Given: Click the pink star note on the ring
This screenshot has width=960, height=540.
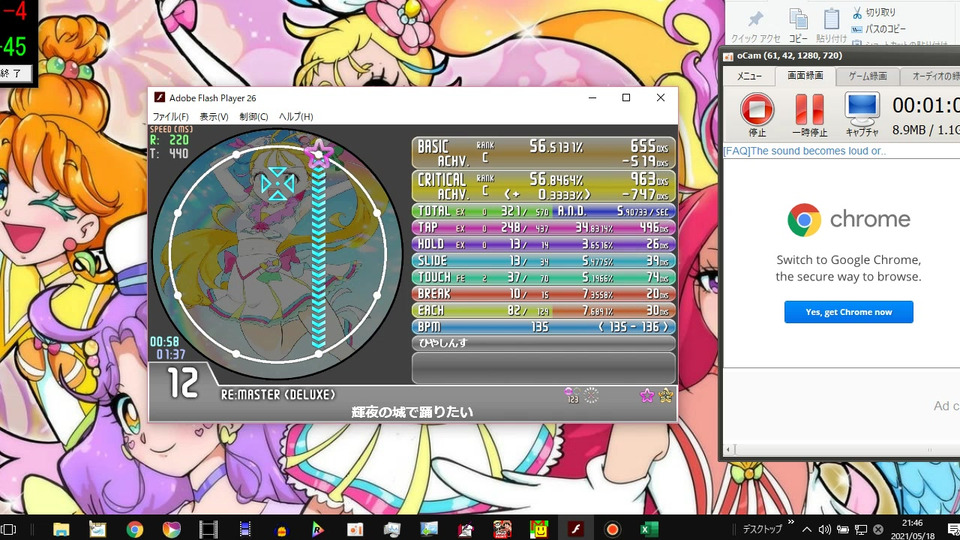Looking at the screenshot, I should click(x=319, y=154).
